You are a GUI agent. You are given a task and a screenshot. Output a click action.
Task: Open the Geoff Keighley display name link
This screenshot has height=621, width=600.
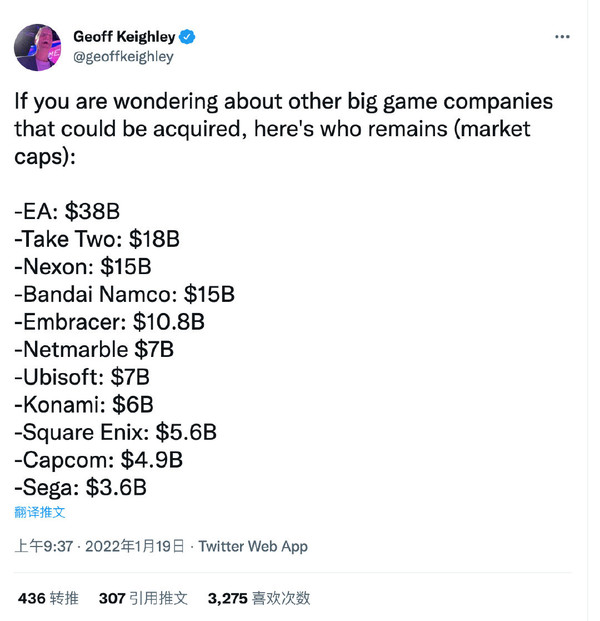tap(126, 37)
